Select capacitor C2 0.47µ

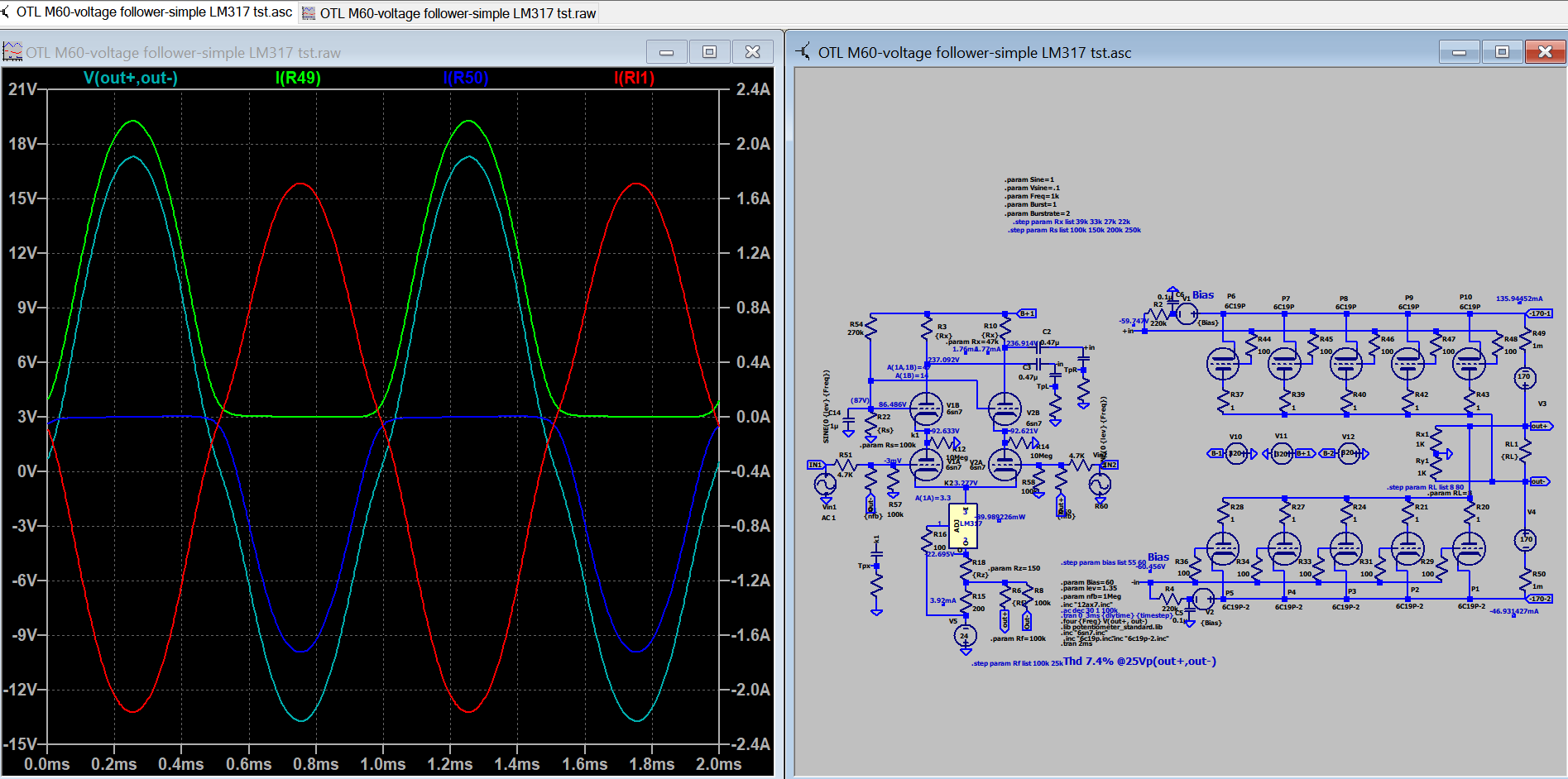point(1038,348)
